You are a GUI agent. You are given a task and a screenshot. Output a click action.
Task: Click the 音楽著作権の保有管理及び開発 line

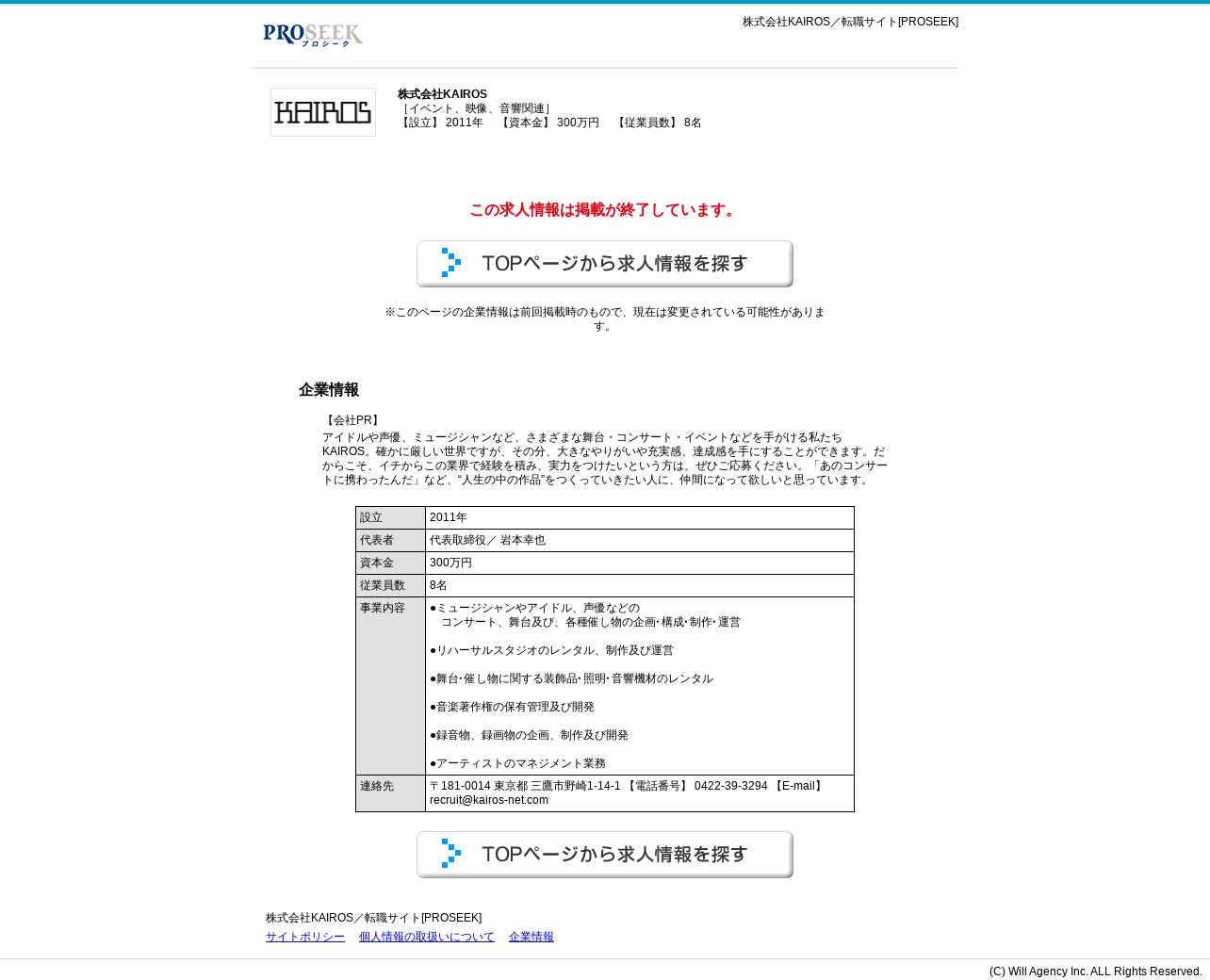[x=513, y=707]
